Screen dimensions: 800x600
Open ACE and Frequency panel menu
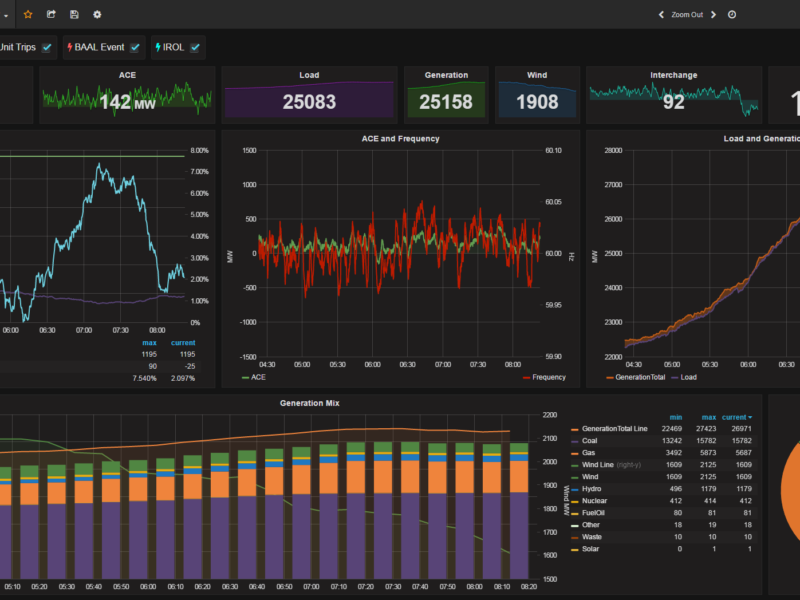pyautogui.click(x=401, y=138)
